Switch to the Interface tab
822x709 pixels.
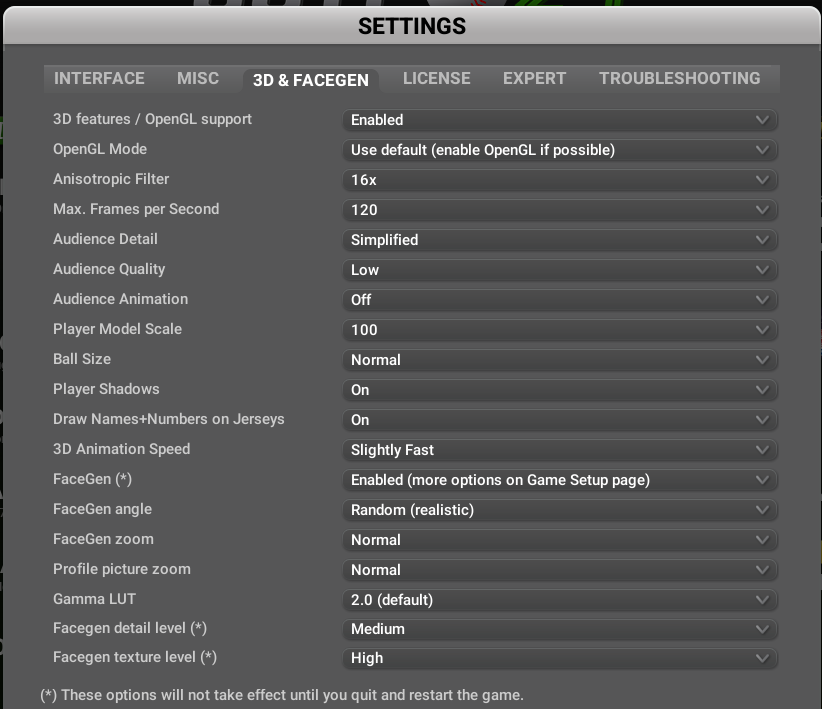tap(97, 78)
